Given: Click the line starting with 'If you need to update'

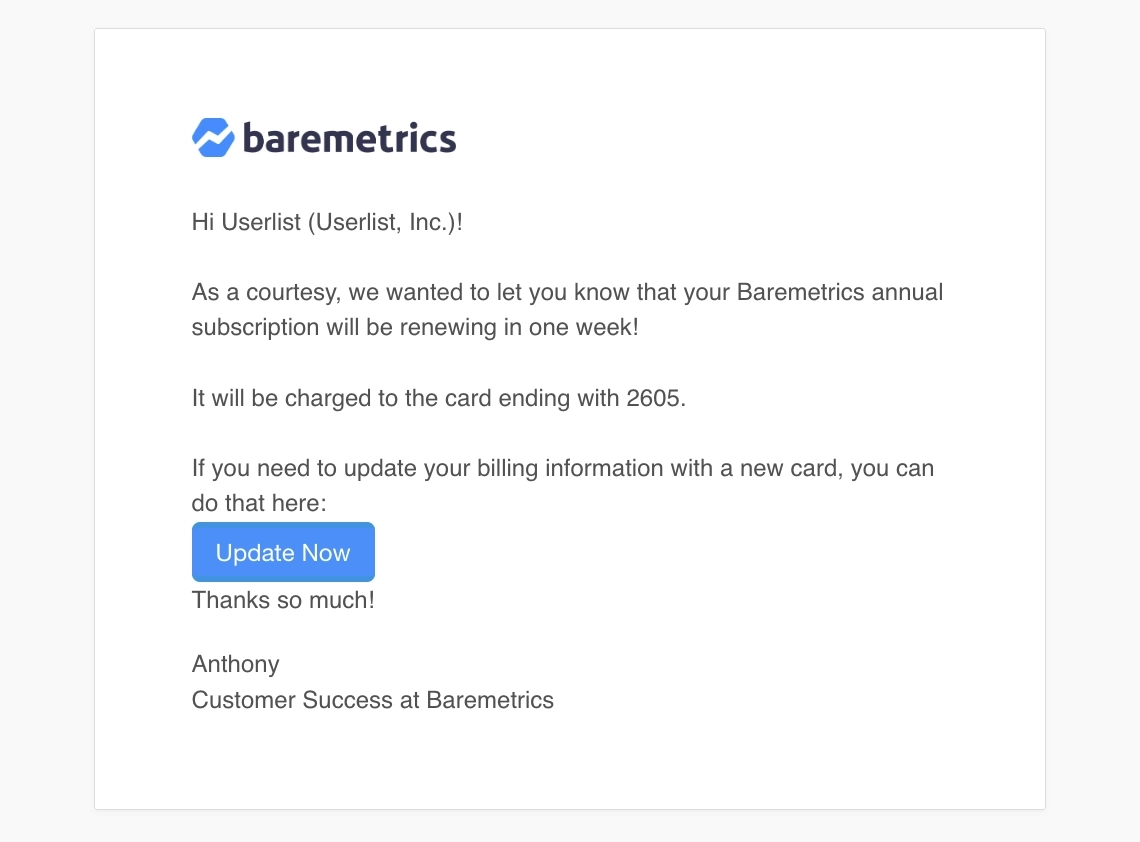Looking at the screenshot, I should coord(562,467).
